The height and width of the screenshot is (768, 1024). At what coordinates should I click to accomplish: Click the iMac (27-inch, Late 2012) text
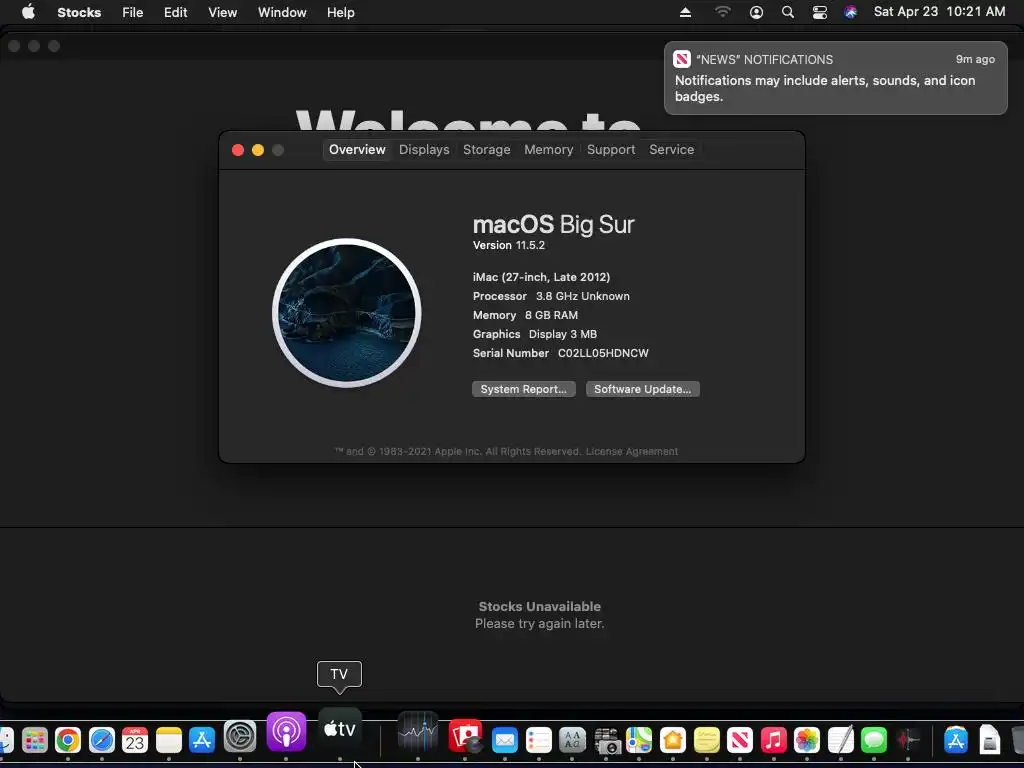[541, 277]
